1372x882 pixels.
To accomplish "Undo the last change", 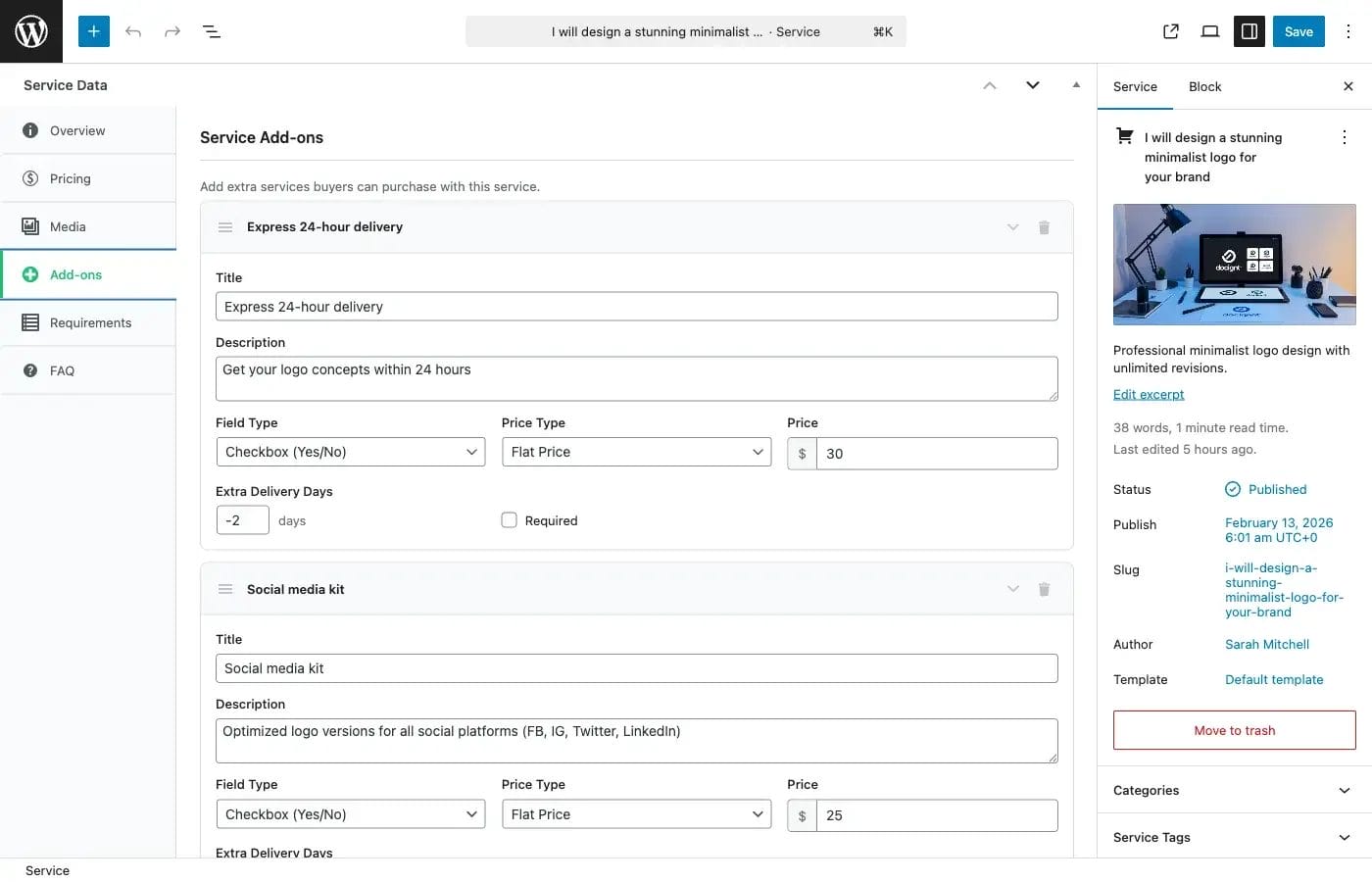I will point(133,30).
